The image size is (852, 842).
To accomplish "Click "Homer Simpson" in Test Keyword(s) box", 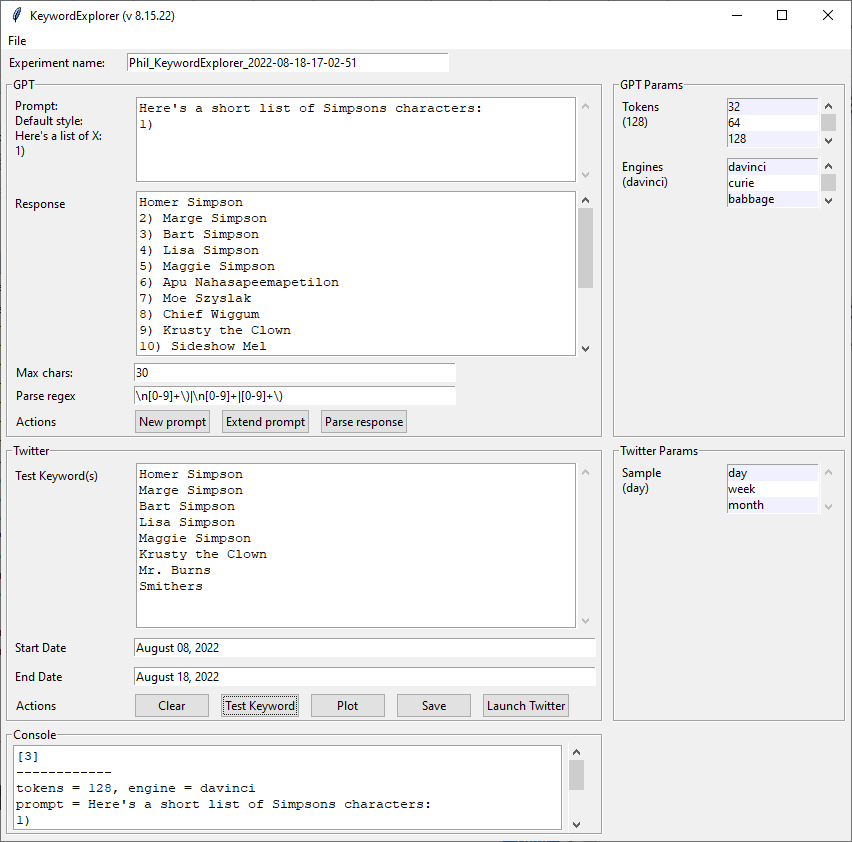I will pyautogui.click(x=191, y=474).
